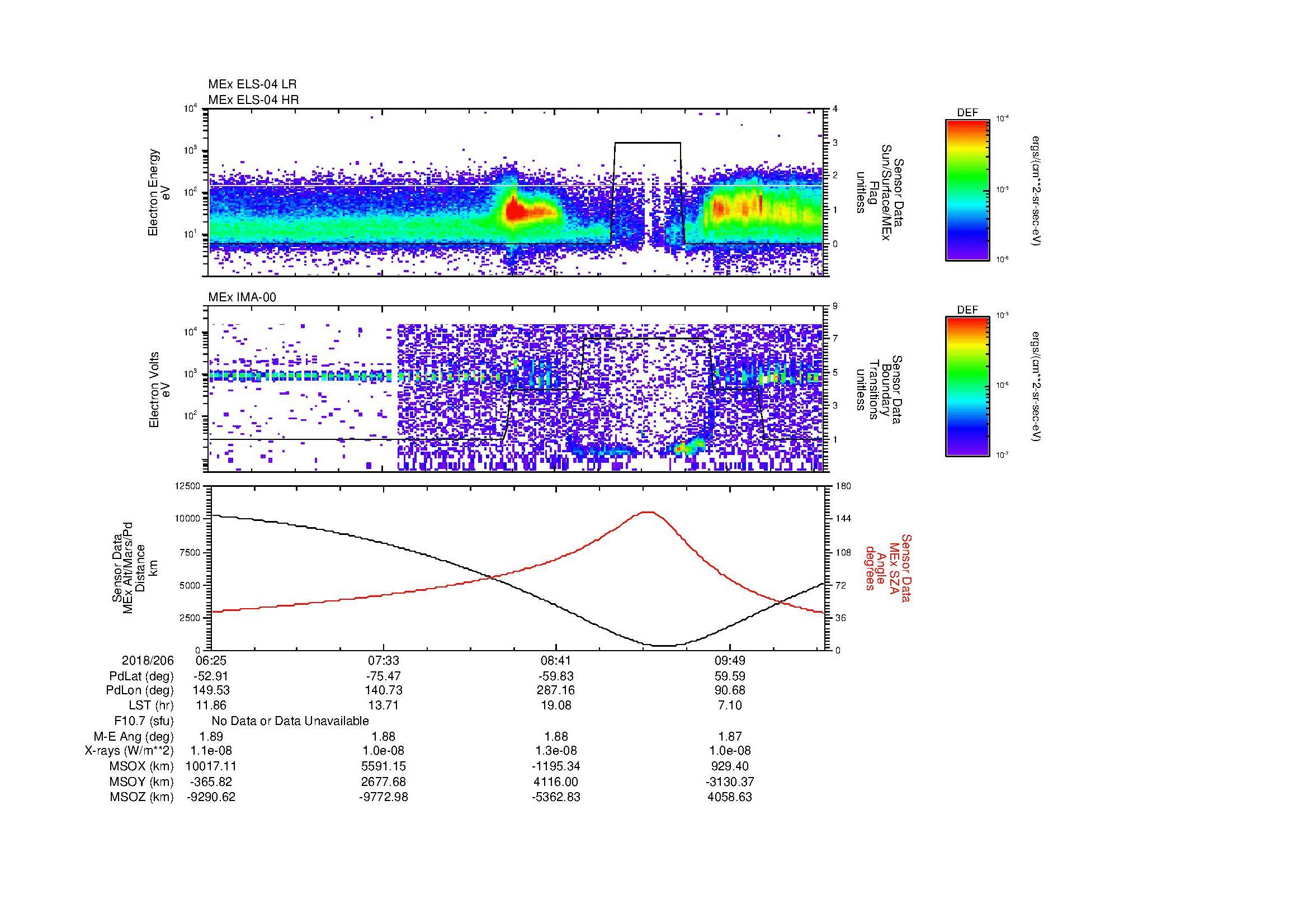Click the lower DEF color bar
This screenshot has width=1308, height=924.
pos(967,387)
